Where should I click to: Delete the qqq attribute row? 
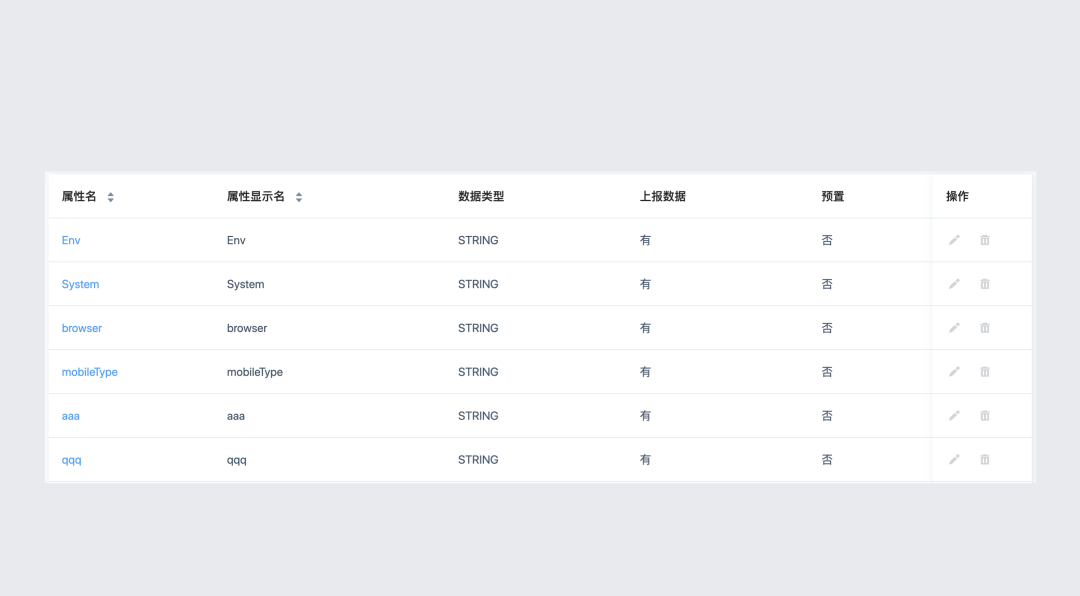click(x=985, y=460)
